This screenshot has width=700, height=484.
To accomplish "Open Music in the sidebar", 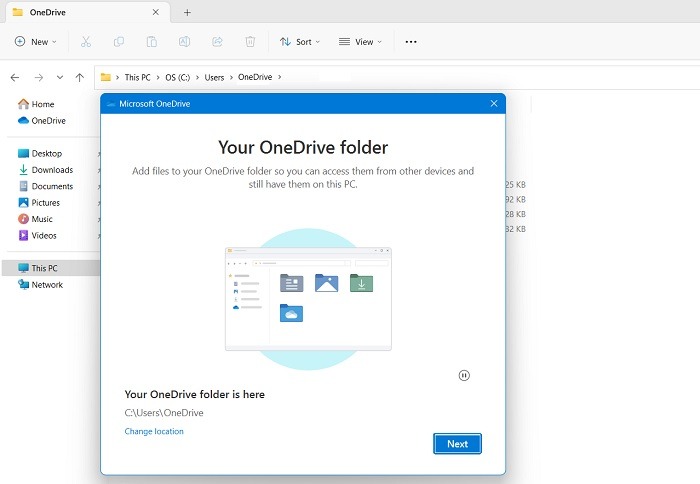I will 35,219.
